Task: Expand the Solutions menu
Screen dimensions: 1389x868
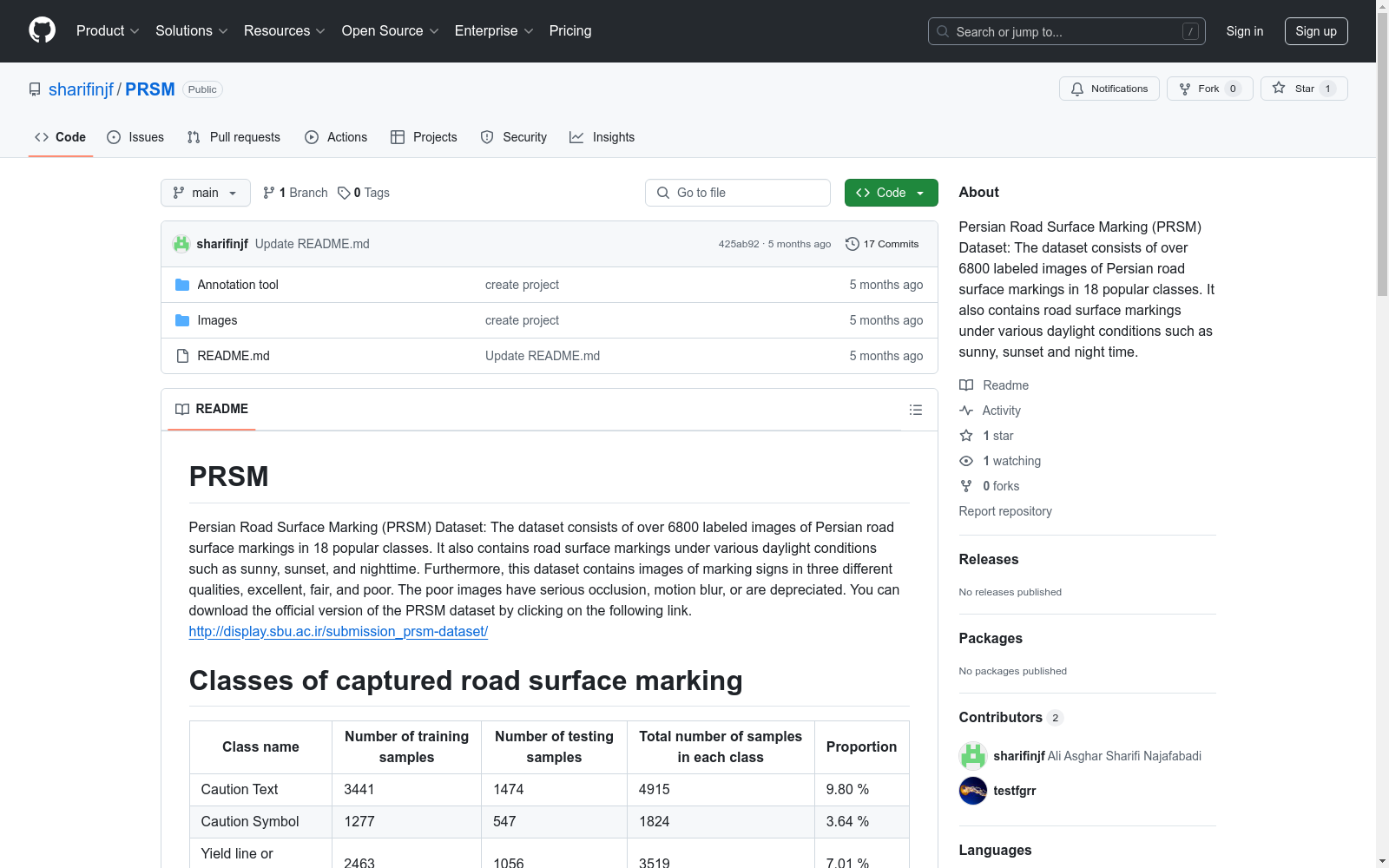Action: tap(192, 31)
